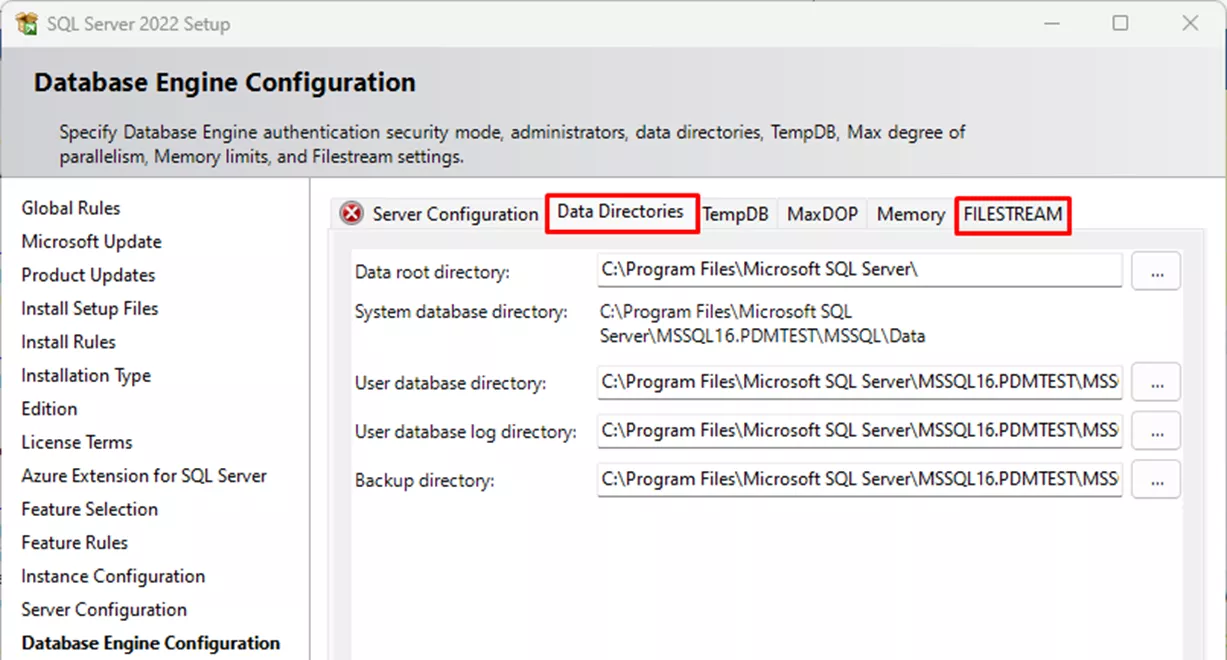
Task: Open the TempDB tab
Action: (735, 214)
